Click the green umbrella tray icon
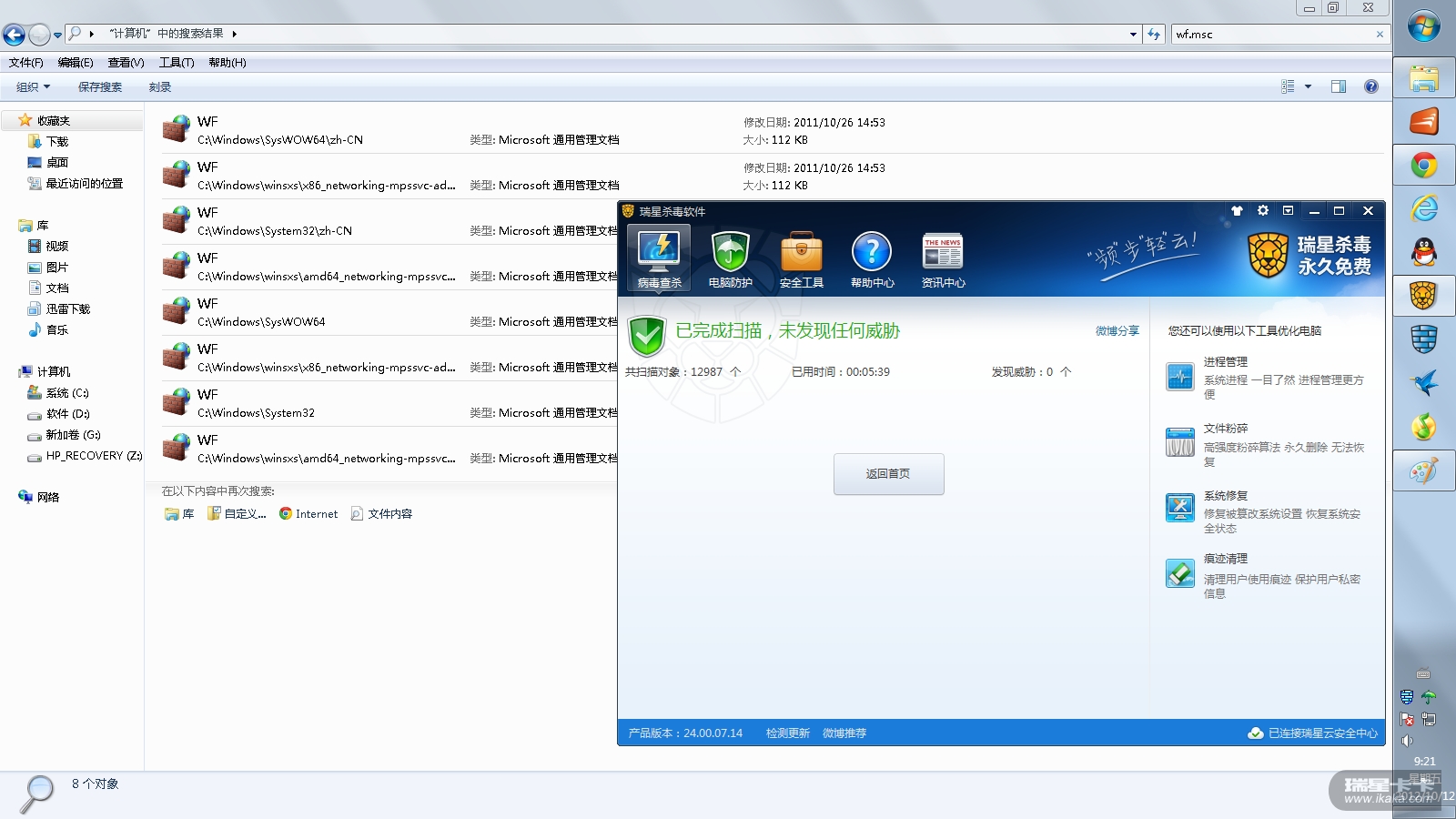This screenshot has width=1456, height=819. pos(1429,698)
